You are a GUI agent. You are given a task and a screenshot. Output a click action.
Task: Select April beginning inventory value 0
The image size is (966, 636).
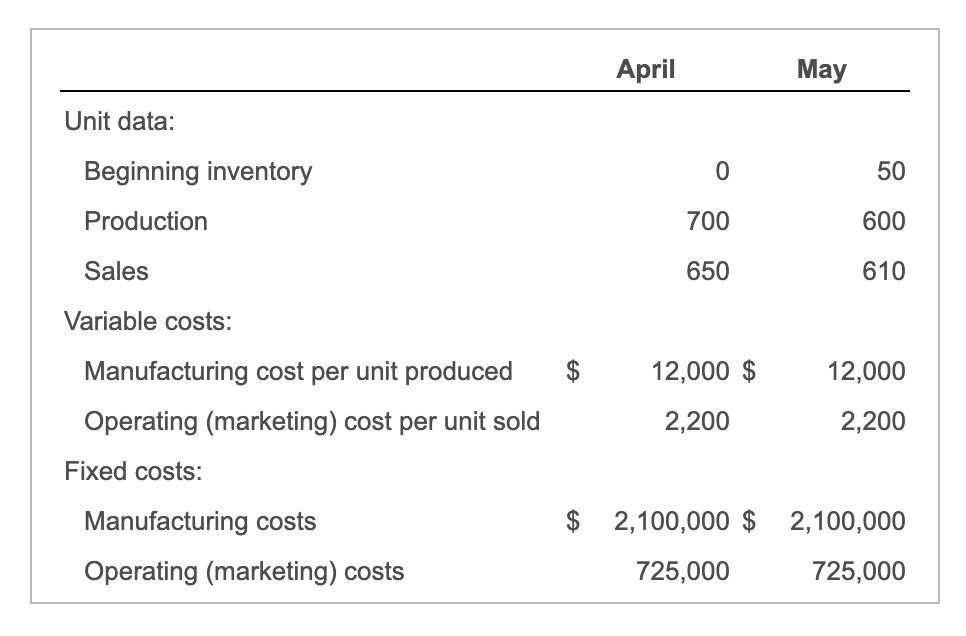722,172
